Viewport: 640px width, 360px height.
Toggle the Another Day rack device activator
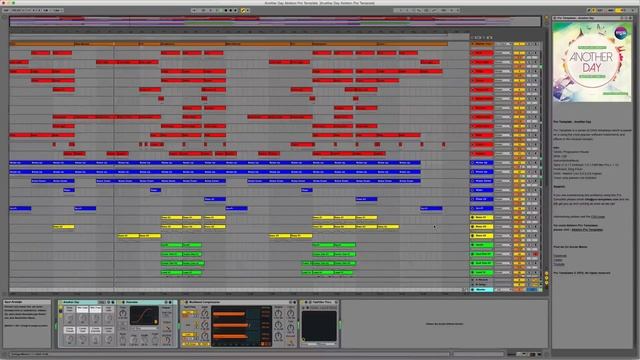click(x=60, y=302)
